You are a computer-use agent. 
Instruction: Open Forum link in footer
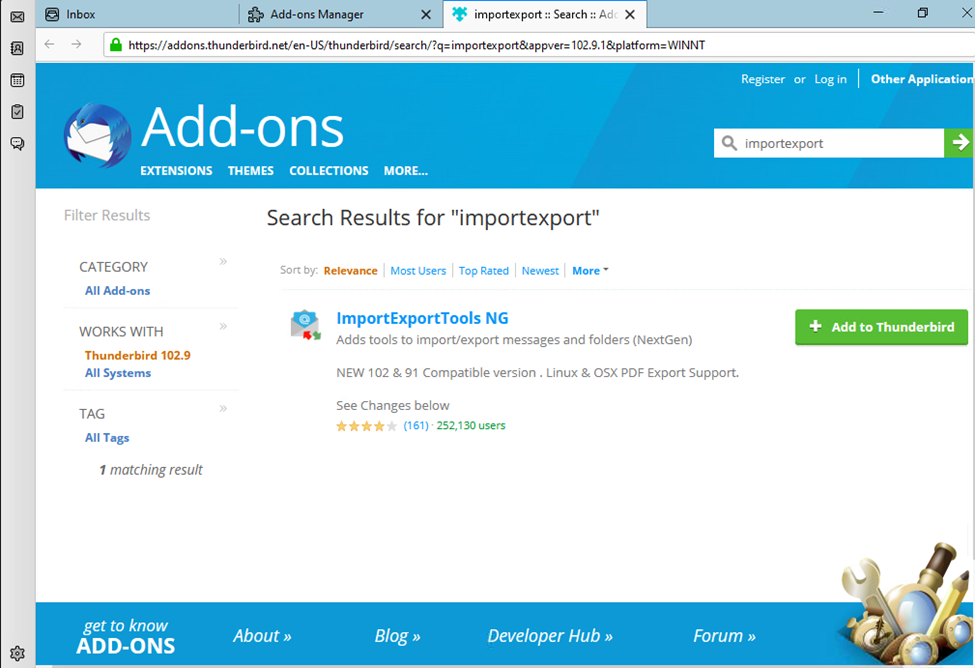tap(724, 636)
